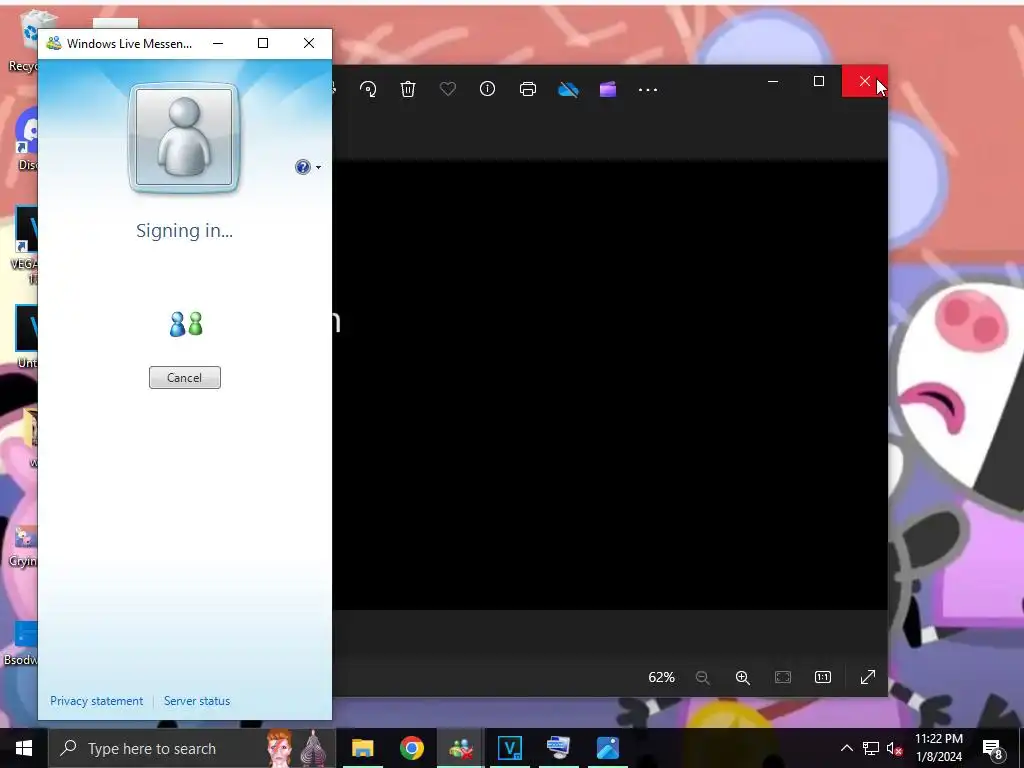This screenshot has width=1024, height=768.
Task: Maximize the Photos window
Action: [819, 81]
